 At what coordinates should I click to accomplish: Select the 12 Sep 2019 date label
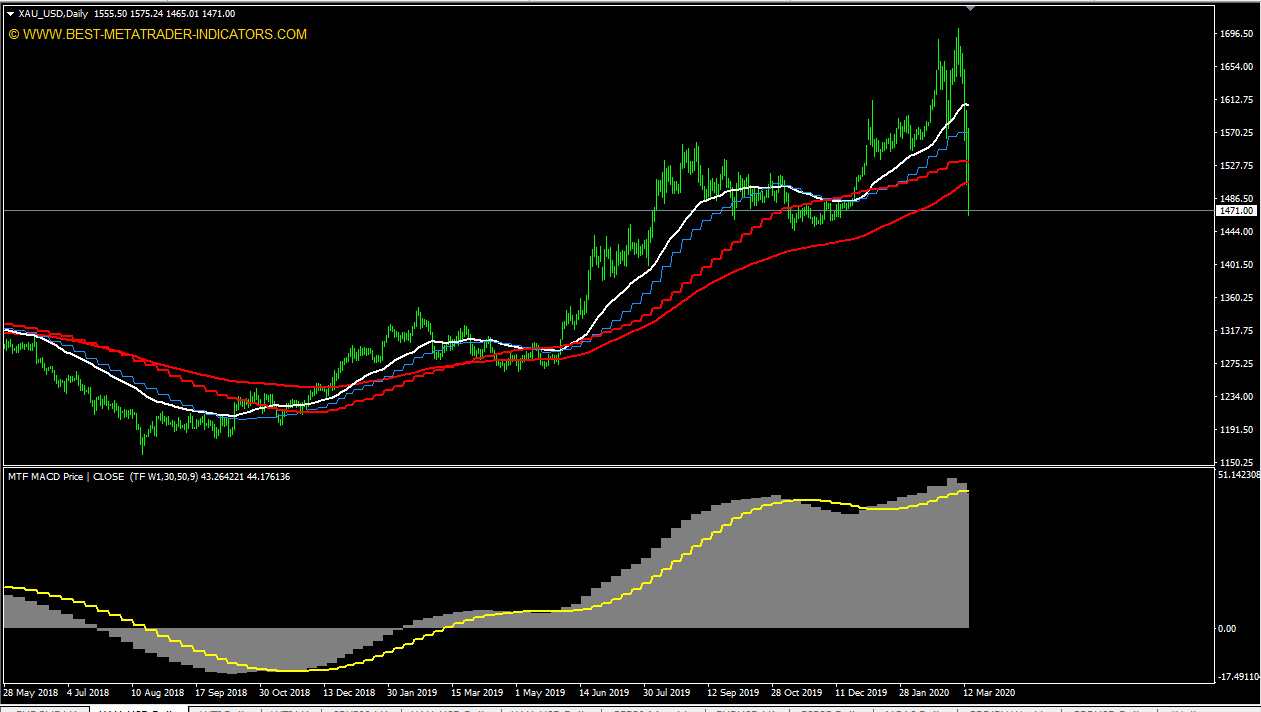pyautogui.click(x=733, y=692)
